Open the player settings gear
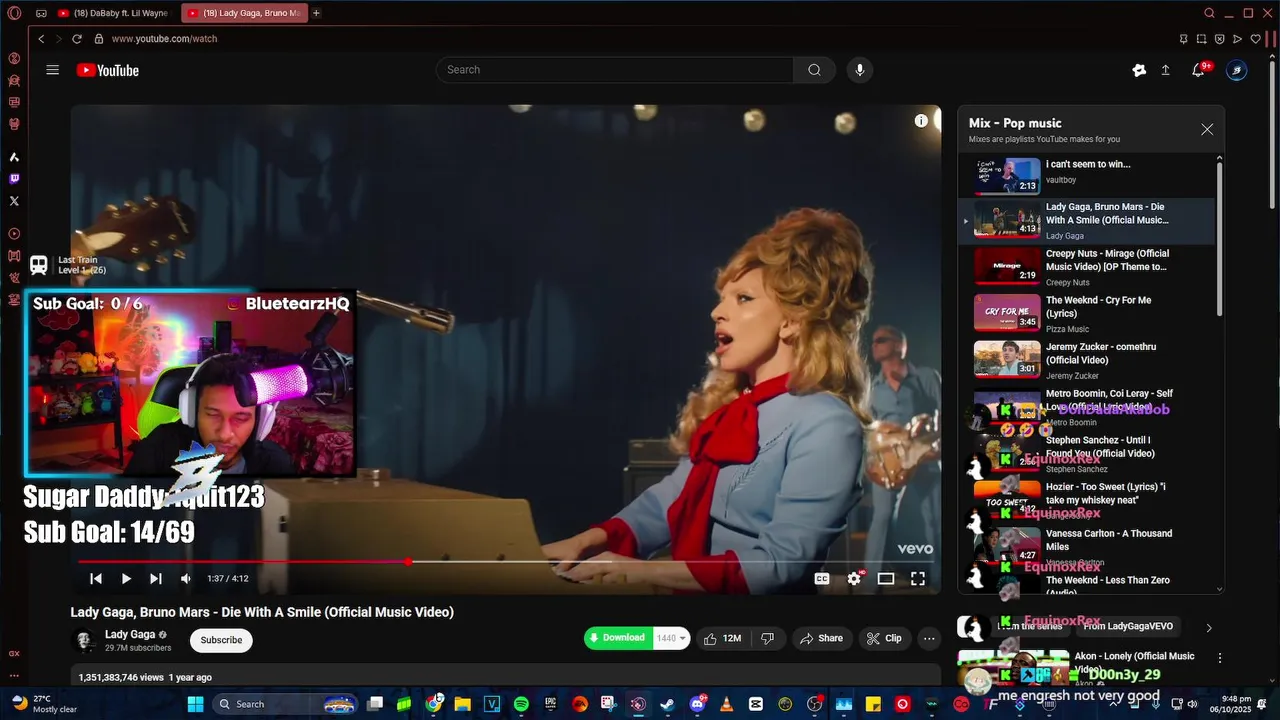The image size is (1280, 720). 854,578
